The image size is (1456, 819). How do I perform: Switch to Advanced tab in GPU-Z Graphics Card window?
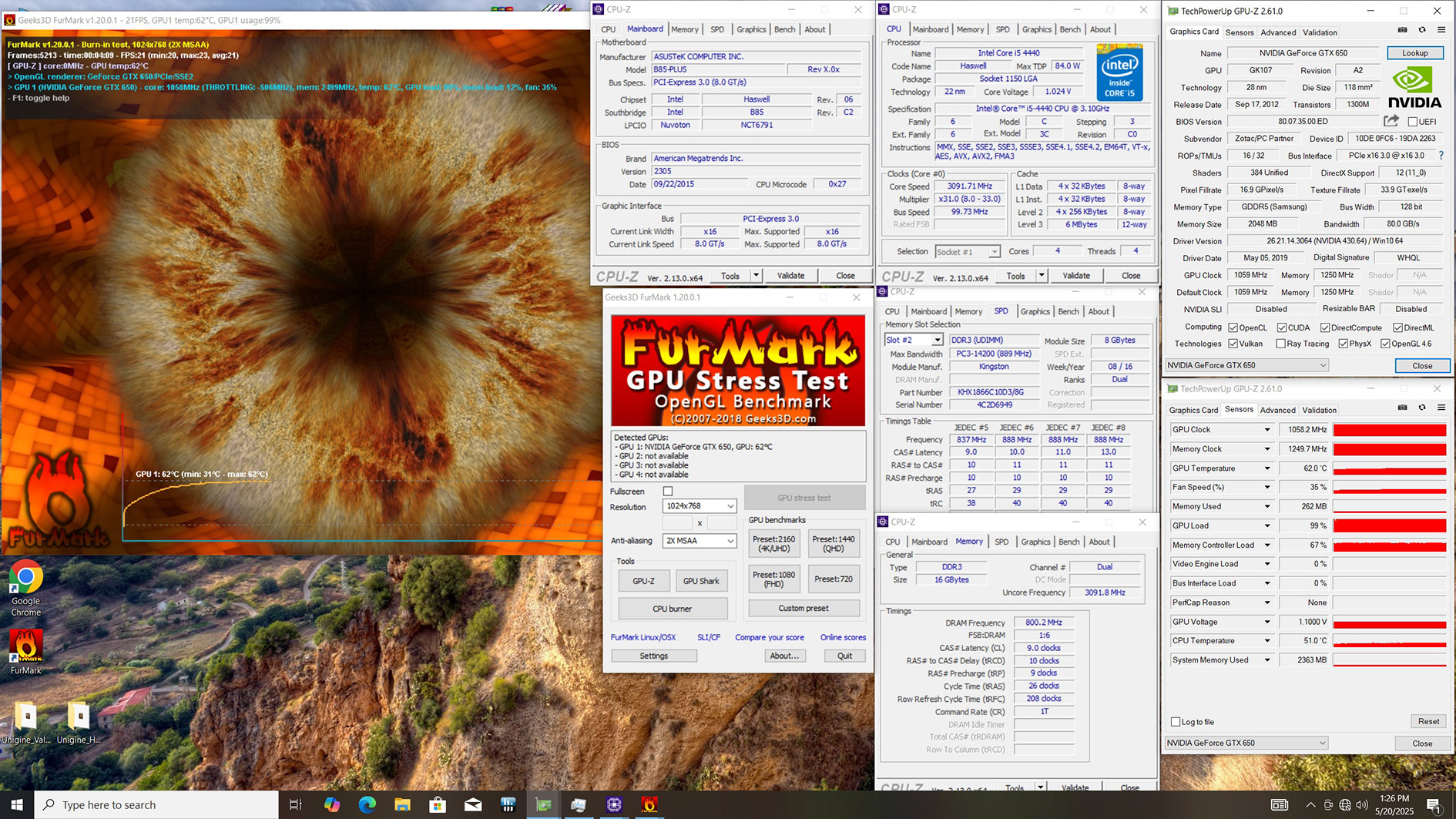[x=1278, y=32]
